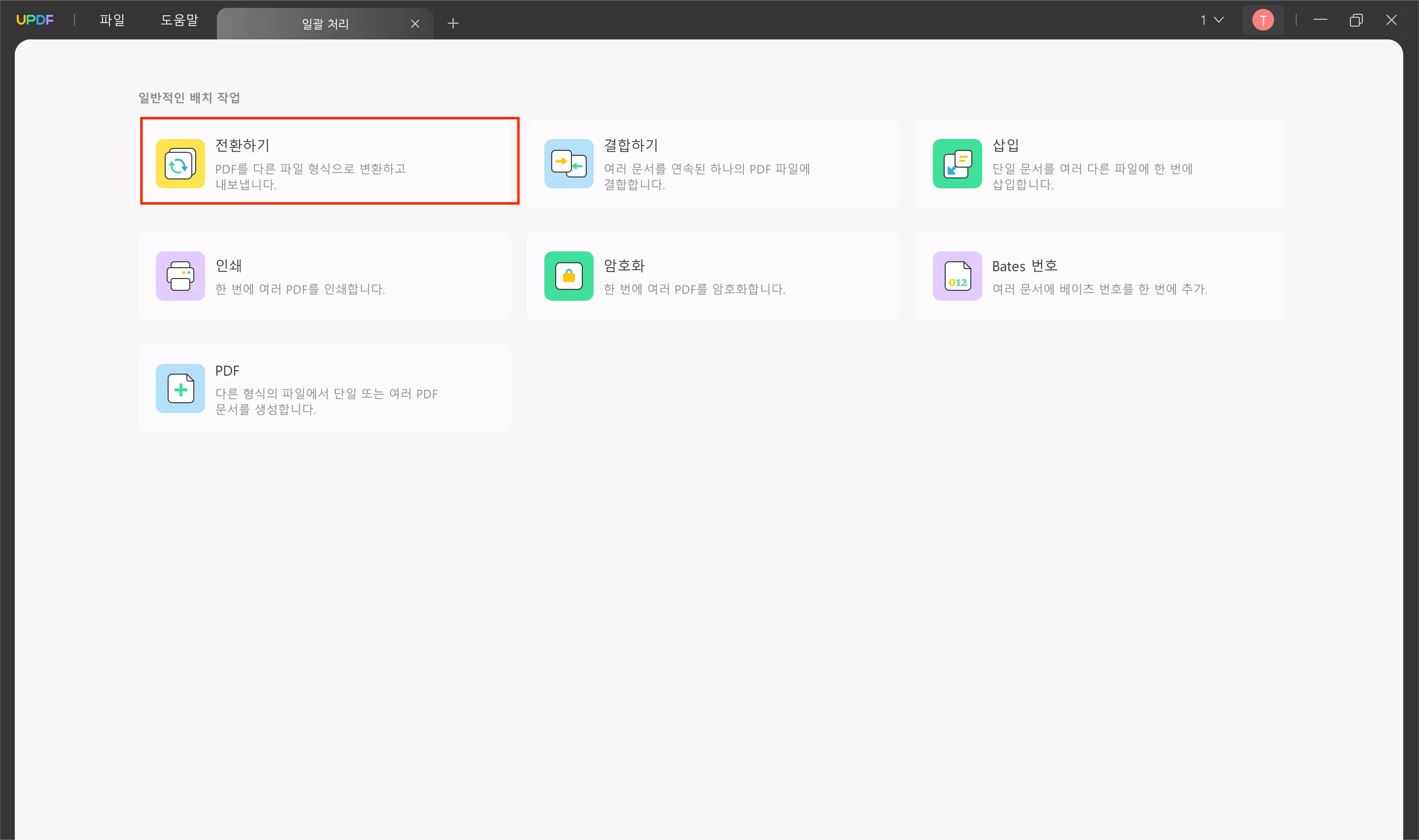
Task: Open the 암호화 card title
Action: coord(624,266)
